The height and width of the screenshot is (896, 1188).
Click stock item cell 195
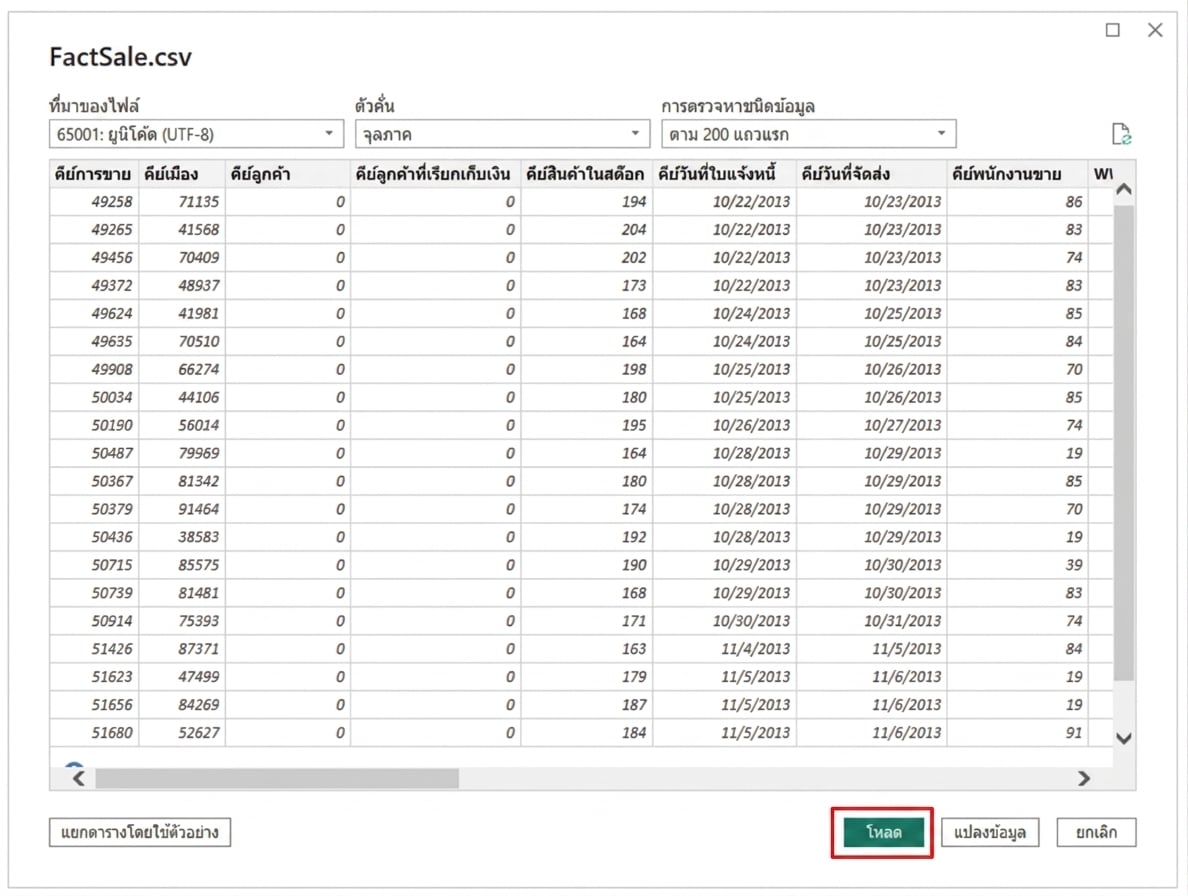(587, 426)
